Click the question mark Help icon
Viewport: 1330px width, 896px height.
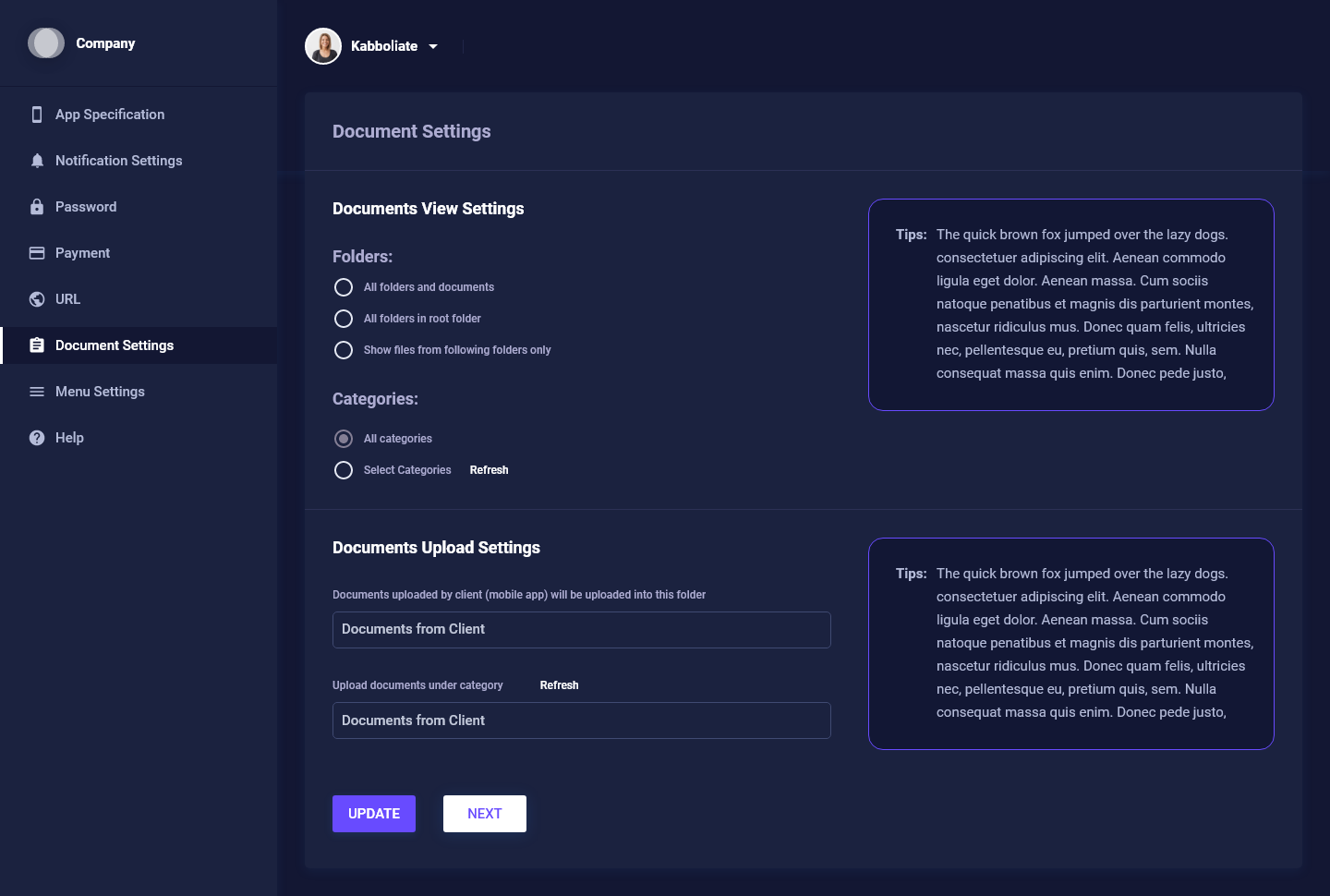coord(37,438)
